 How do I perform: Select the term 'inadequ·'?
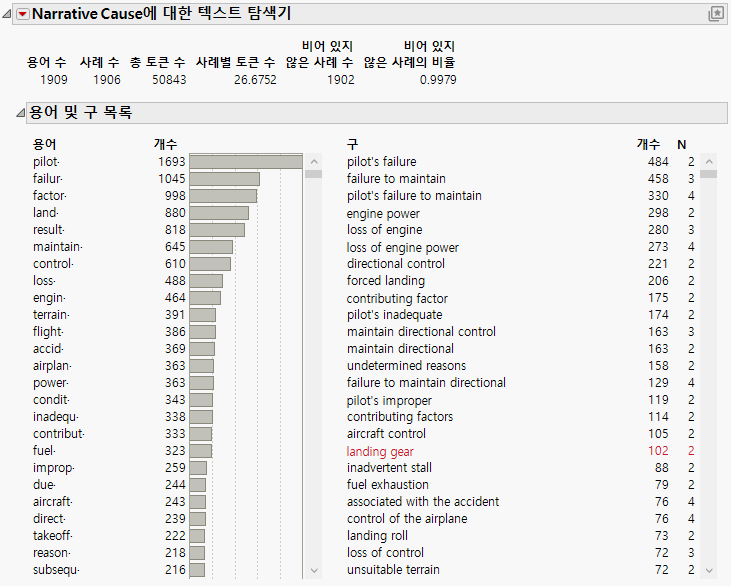pos(56,417)
